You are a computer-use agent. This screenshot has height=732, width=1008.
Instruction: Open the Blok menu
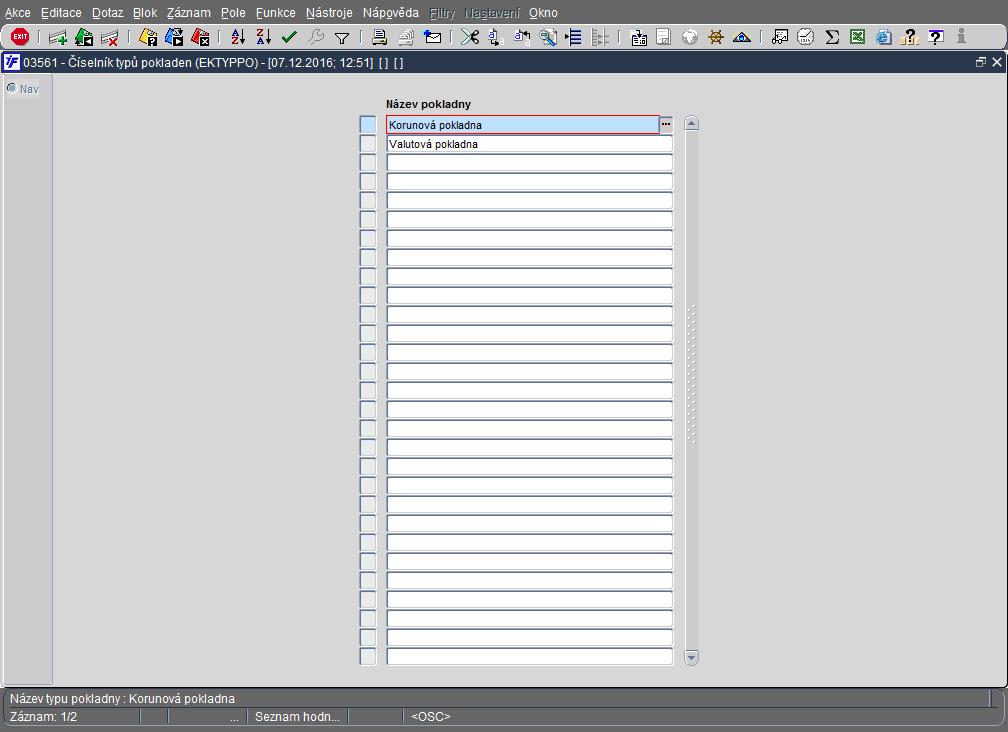click(x=145, y=13)
